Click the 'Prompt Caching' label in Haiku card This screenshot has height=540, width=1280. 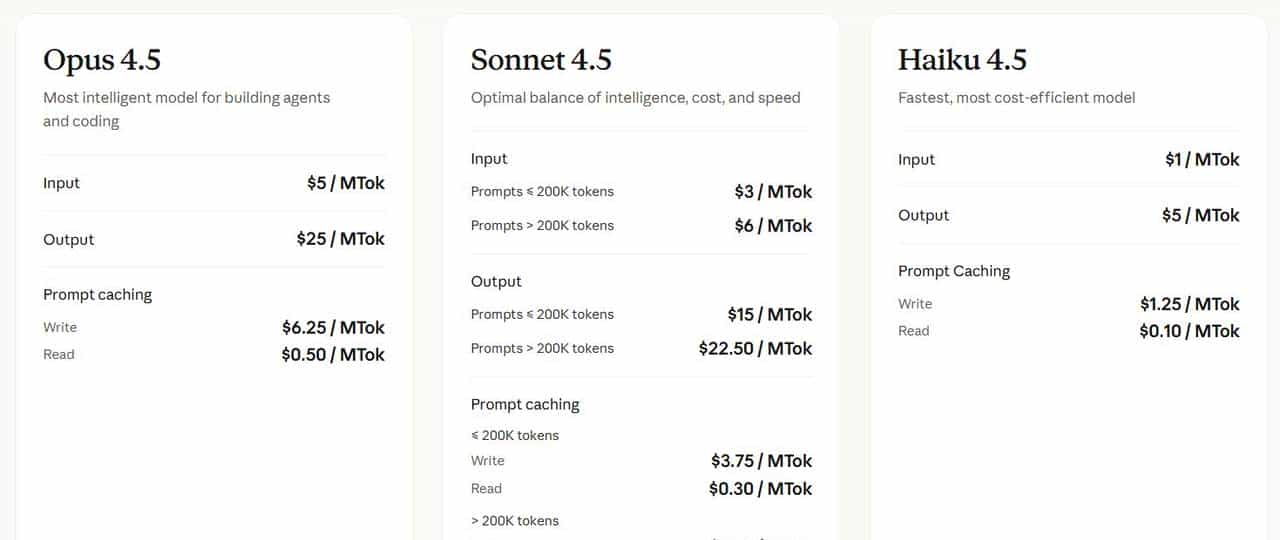954,271
